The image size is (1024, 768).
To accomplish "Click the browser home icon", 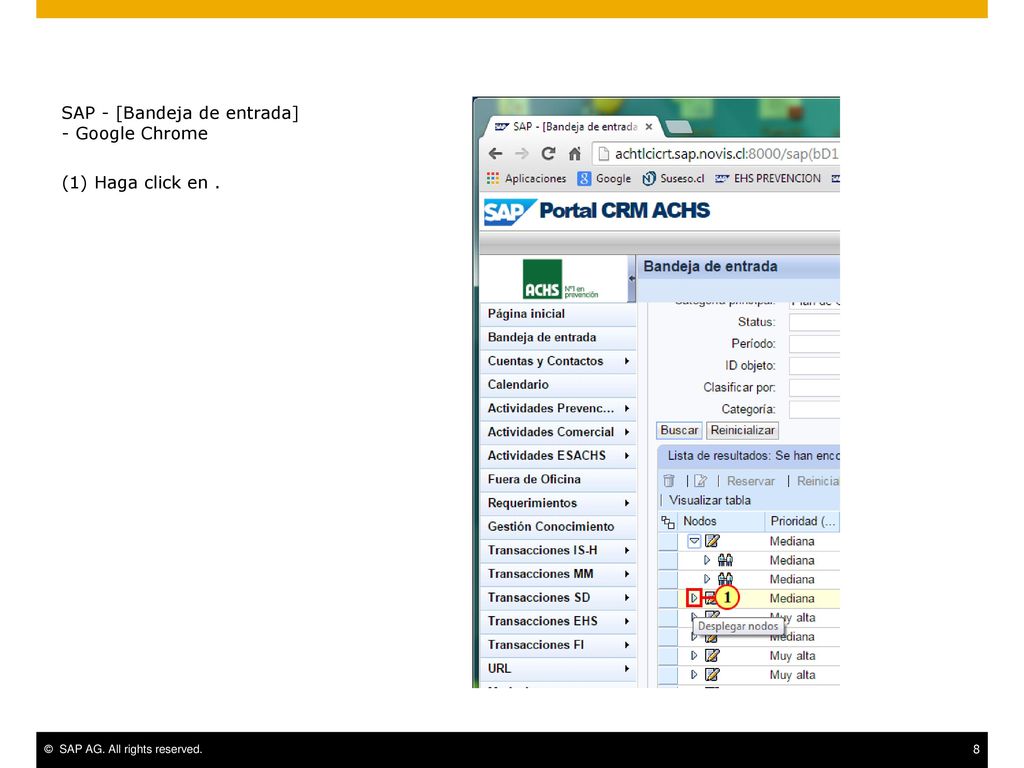I will coord(575,153).
